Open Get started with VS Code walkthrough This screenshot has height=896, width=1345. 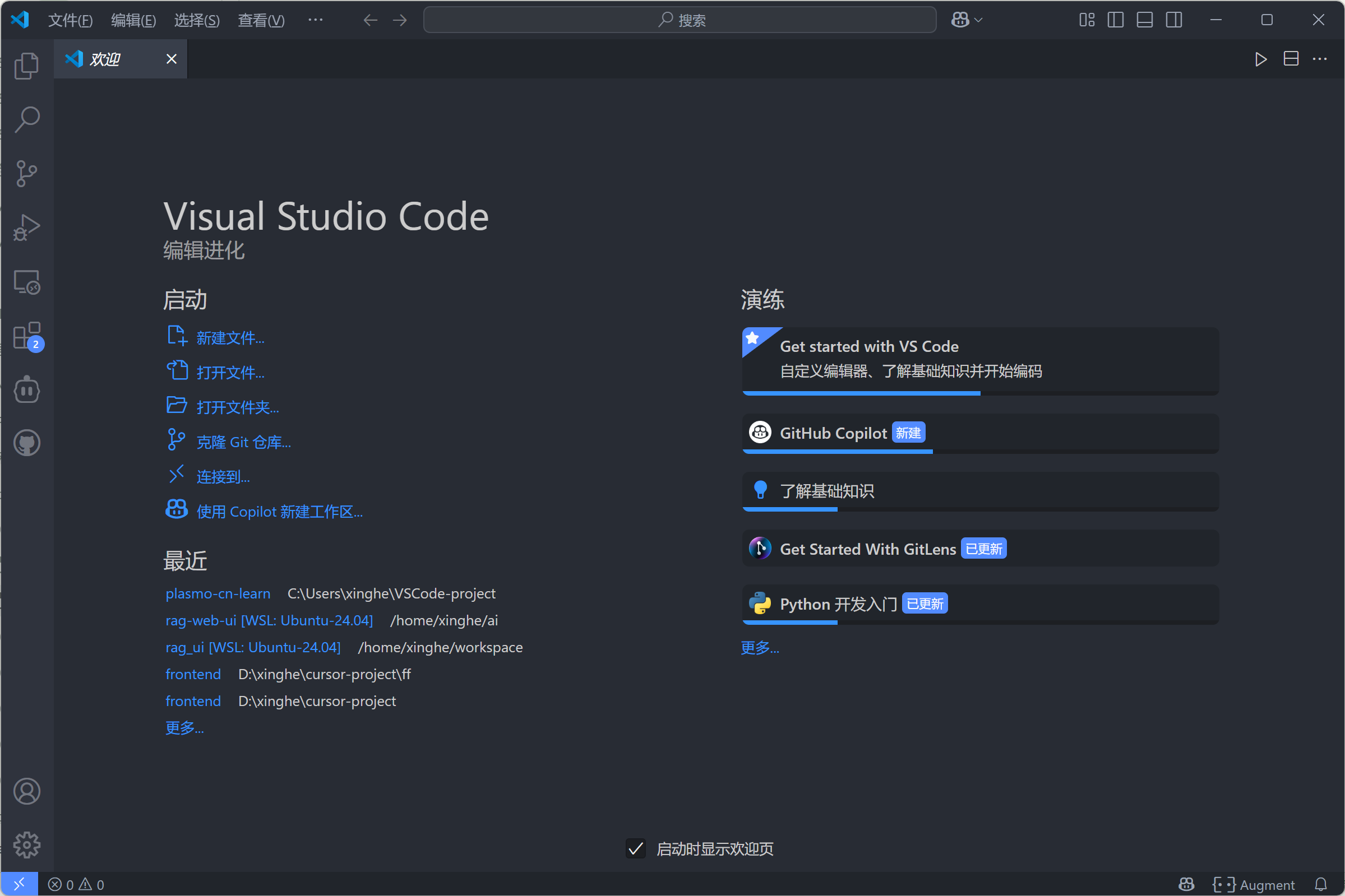[981, 361]
